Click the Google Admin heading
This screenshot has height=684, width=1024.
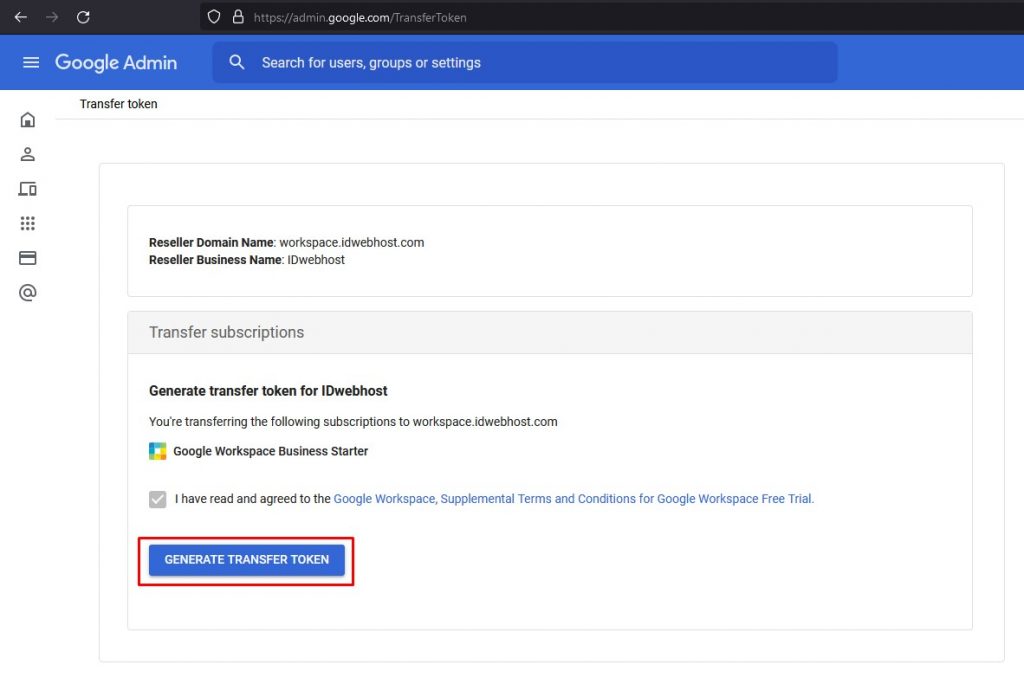pyautogui.click(x=116, y=62)
